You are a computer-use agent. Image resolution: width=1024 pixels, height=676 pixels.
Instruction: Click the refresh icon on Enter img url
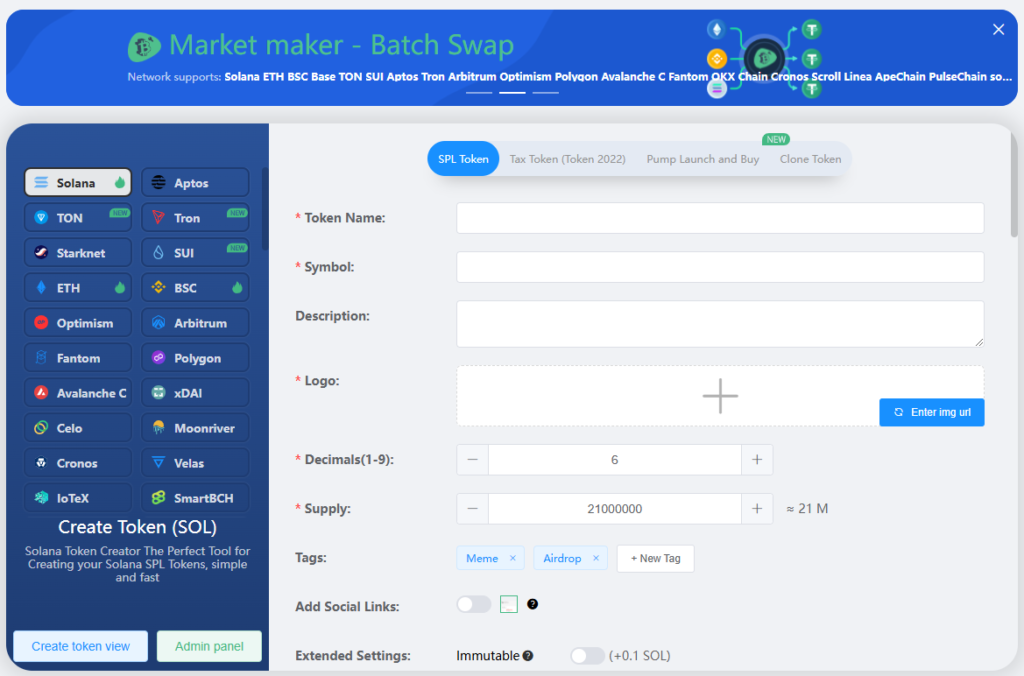(899, 412)
